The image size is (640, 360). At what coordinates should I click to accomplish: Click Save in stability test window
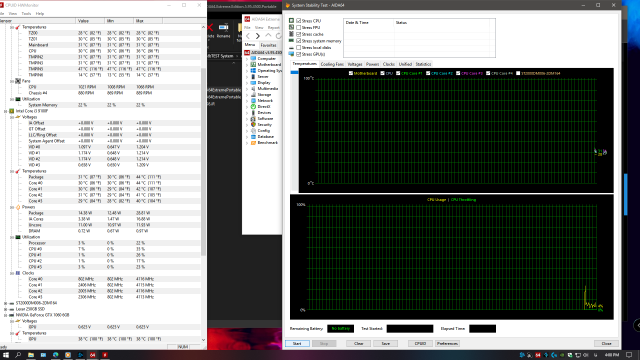[386, 344]
